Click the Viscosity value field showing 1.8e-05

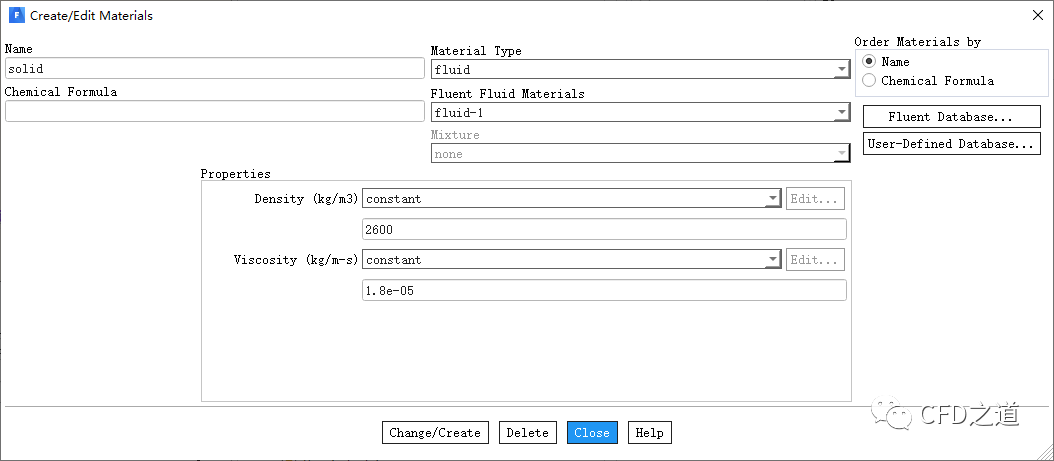(x=604, y=291)
